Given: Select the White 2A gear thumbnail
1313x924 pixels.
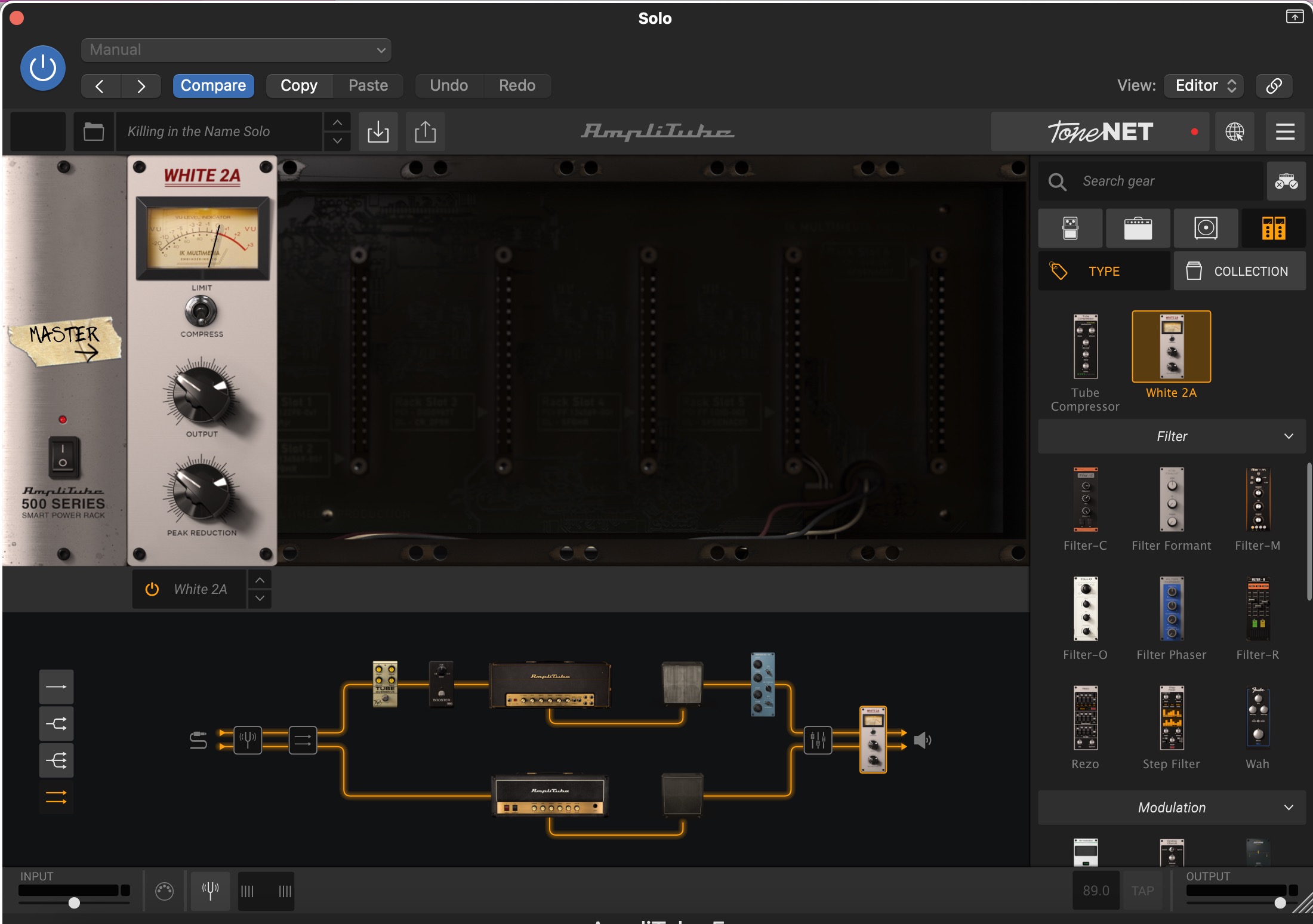Looking at the screenshot, I should pyautogui.click(x=1172, y=347).
